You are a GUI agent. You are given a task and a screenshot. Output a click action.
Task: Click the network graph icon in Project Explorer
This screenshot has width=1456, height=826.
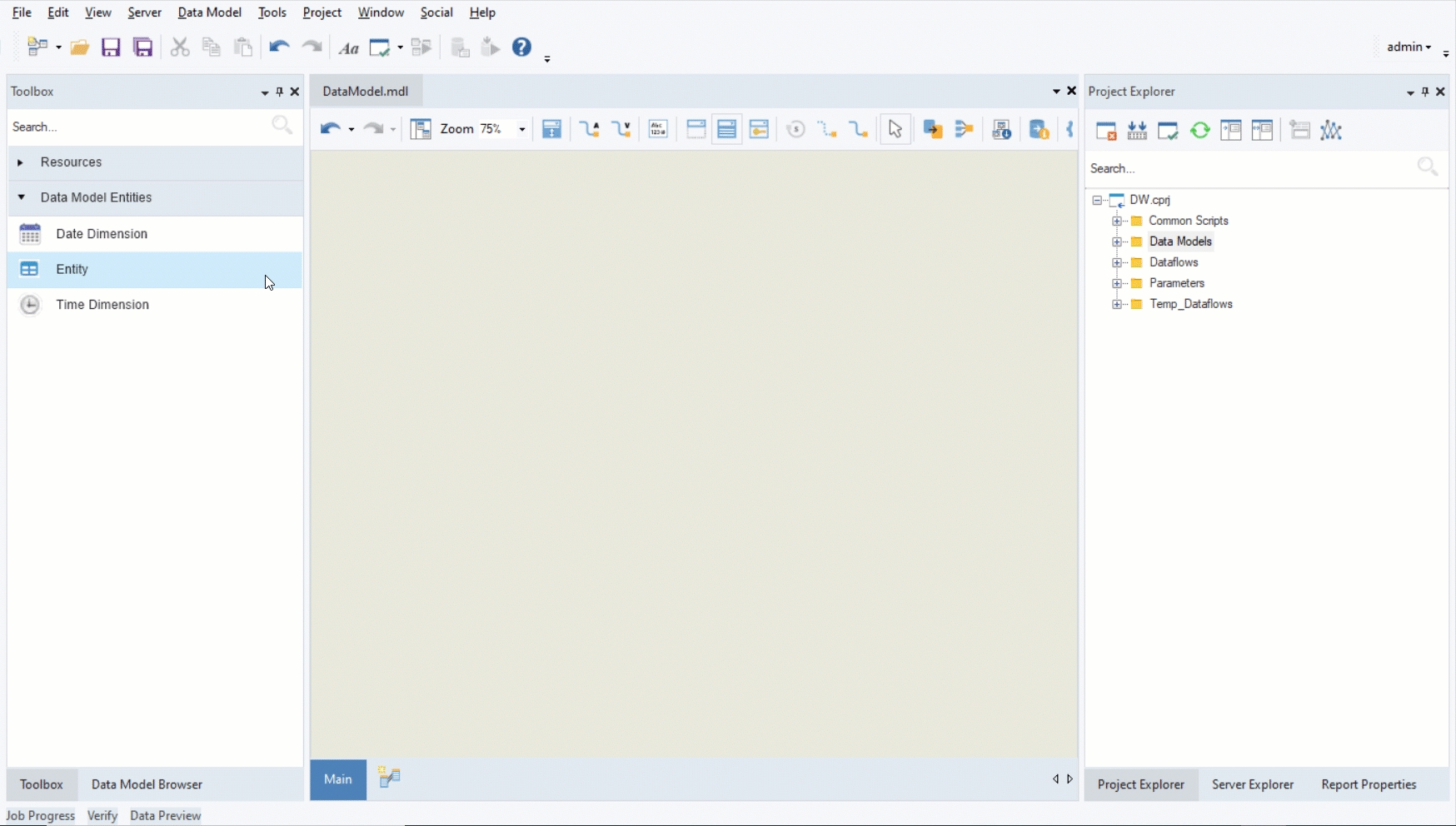tap(1331, 131)
